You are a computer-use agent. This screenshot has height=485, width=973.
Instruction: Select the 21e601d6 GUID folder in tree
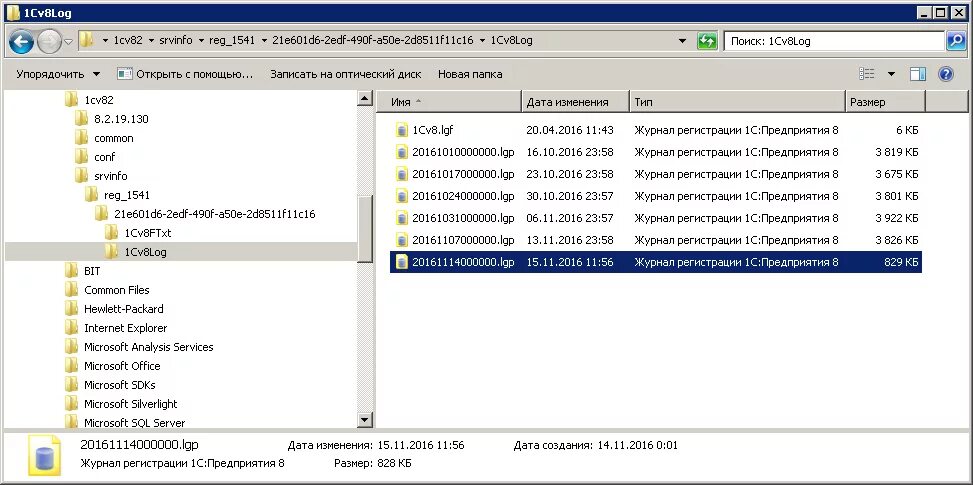pos(214,214)
